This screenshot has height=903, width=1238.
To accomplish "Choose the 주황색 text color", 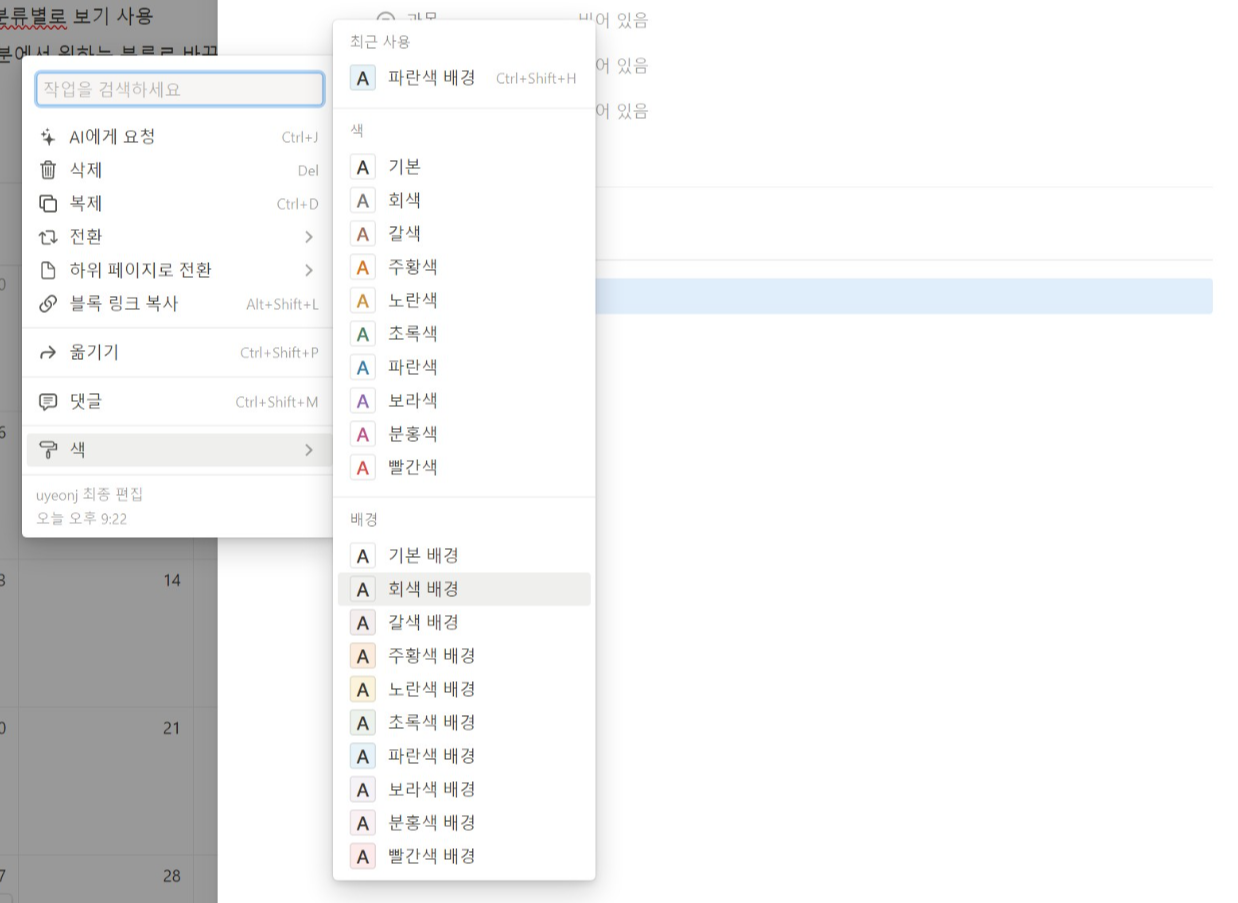I will click(x=464, y=267).
